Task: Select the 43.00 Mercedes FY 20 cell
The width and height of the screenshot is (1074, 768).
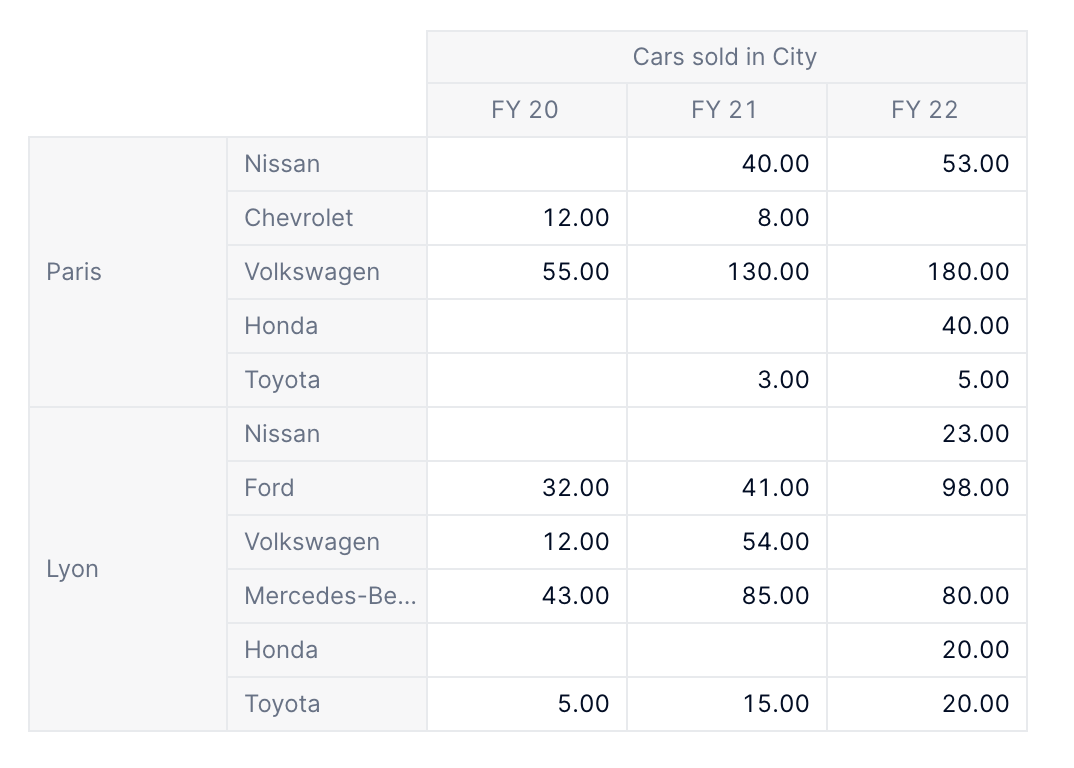Action: (526, 596)
